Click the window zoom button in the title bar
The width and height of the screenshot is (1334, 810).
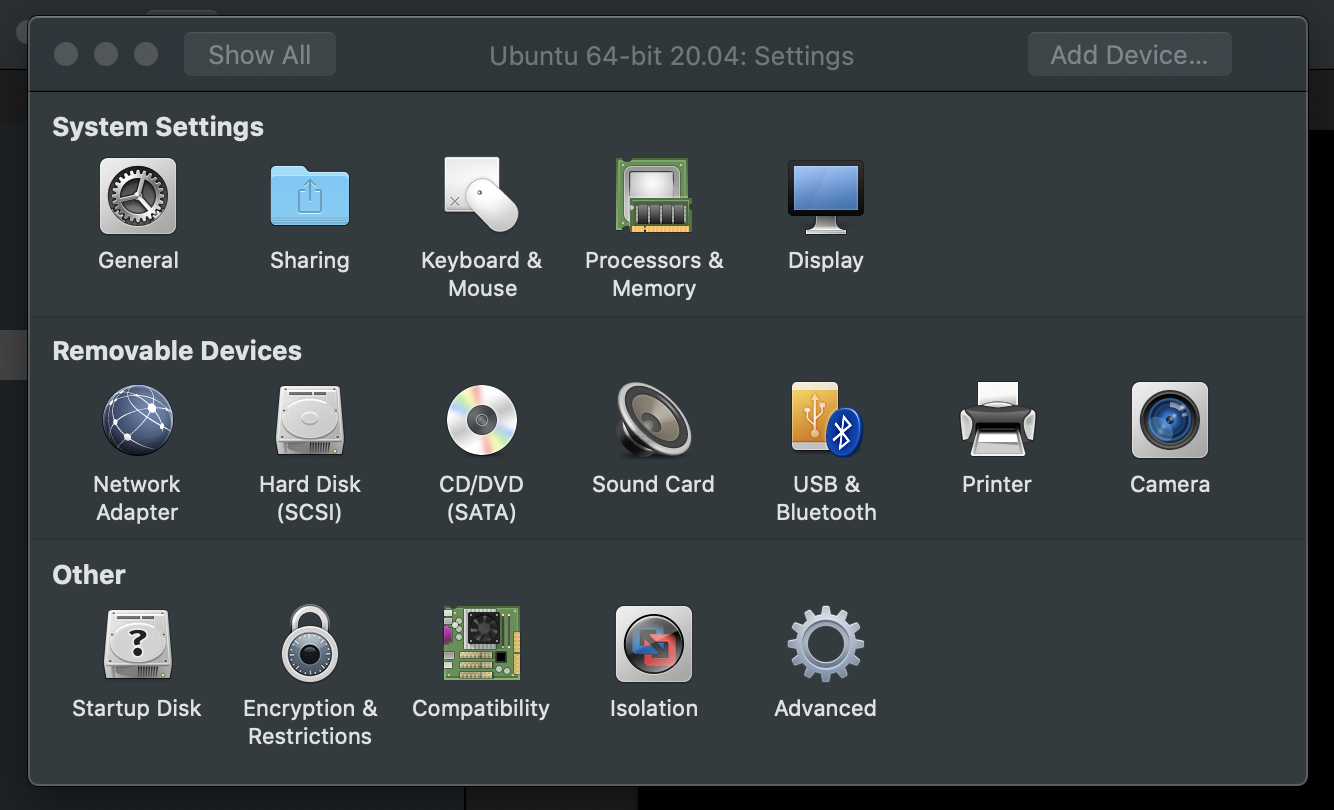click(146, 54)
